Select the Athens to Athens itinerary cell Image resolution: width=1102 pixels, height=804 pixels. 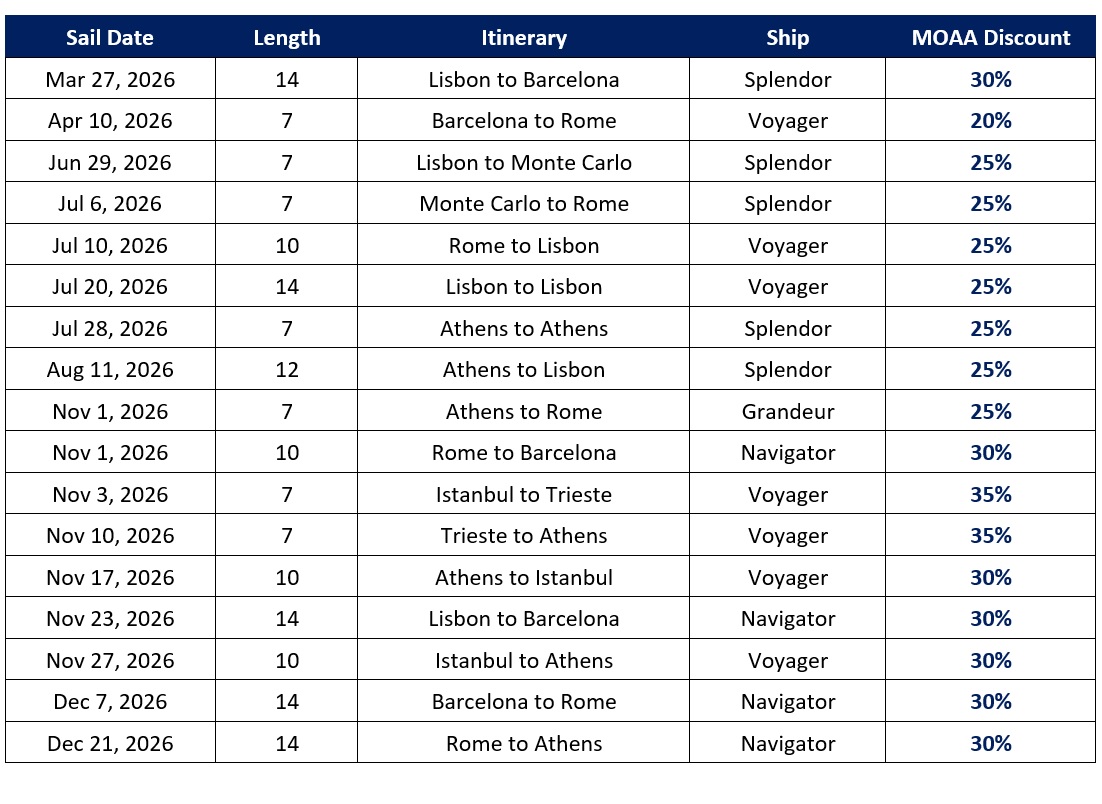(x=523, y=329)
